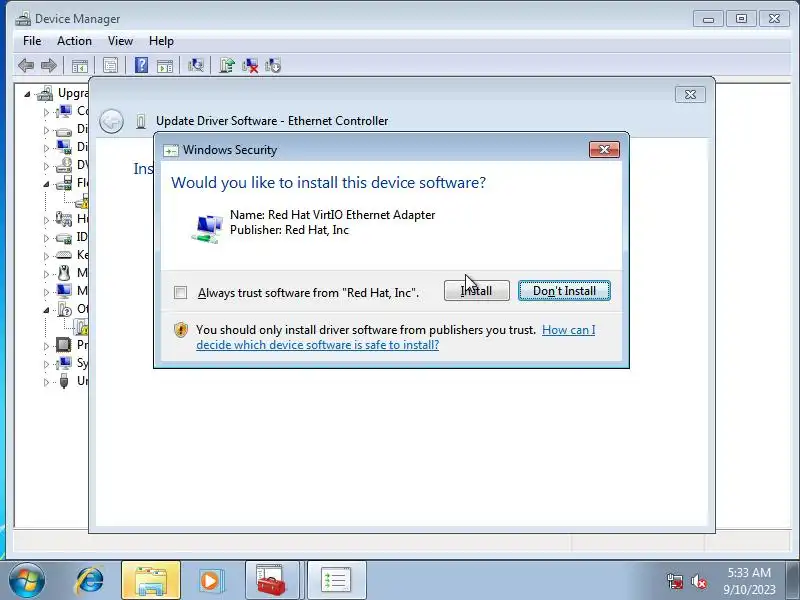Click the Install button
This screenshot has width=800, height=600.
(x=477, y=291)
